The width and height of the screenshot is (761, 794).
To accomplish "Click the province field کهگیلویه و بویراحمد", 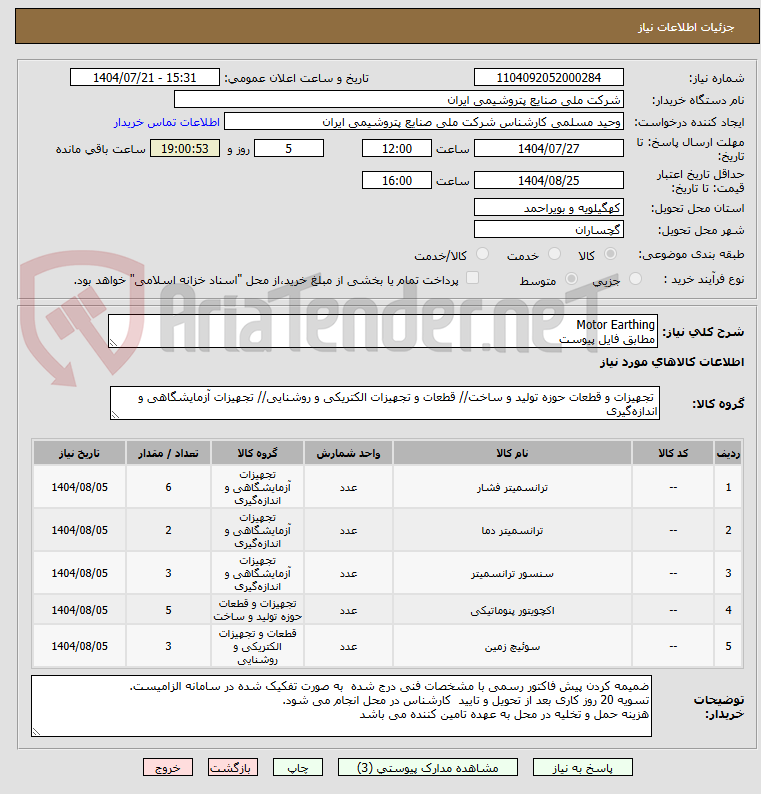I will click(x=549, y=208).
